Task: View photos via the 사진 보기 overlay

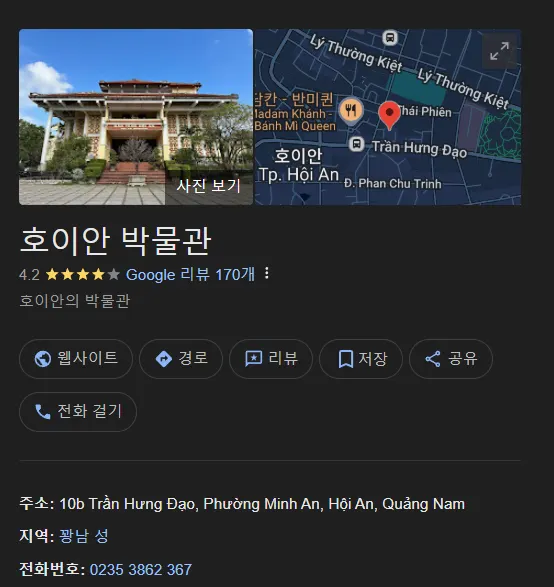Action: (209, 186)
